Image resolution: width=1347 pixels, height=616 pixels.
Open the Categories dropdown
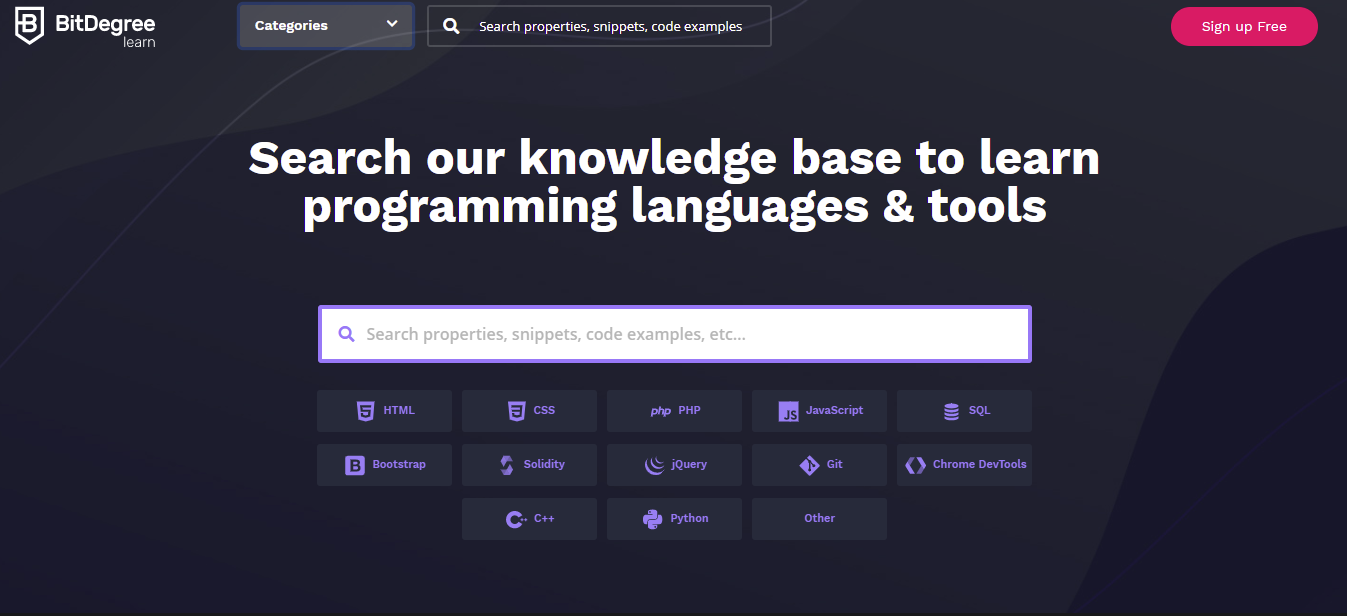(326, 26)
